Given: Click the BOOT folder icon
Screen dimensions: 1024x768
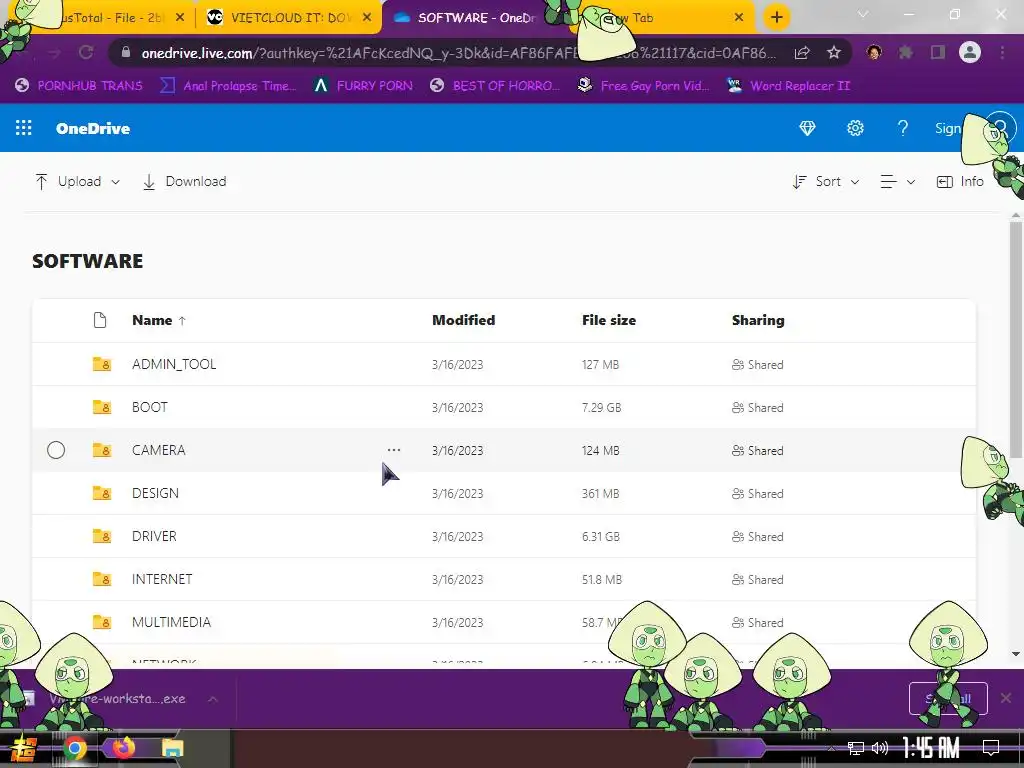Looking at the screenshot, I should [101, 407].
